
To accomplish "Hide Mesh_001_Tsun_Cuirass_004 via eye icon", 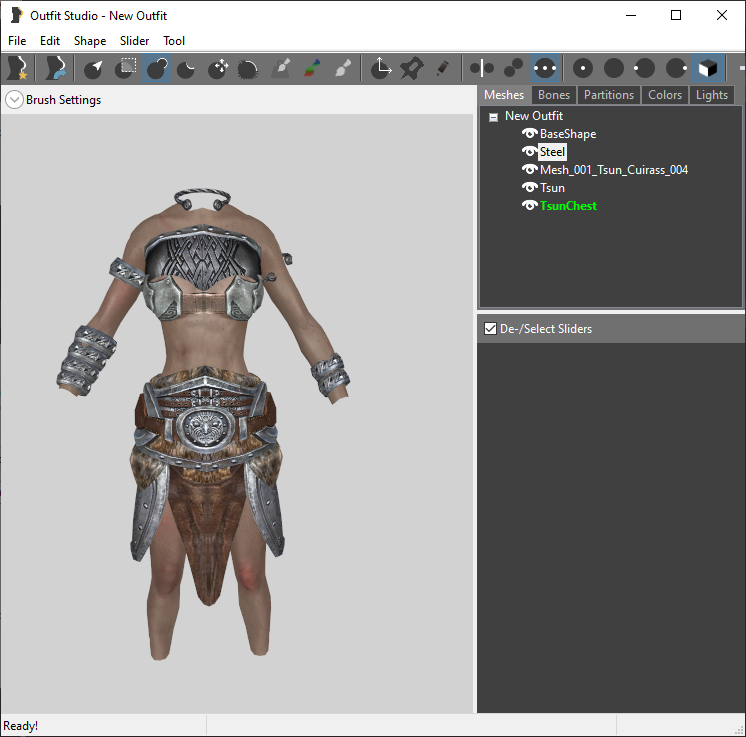I will click(530, 169).
